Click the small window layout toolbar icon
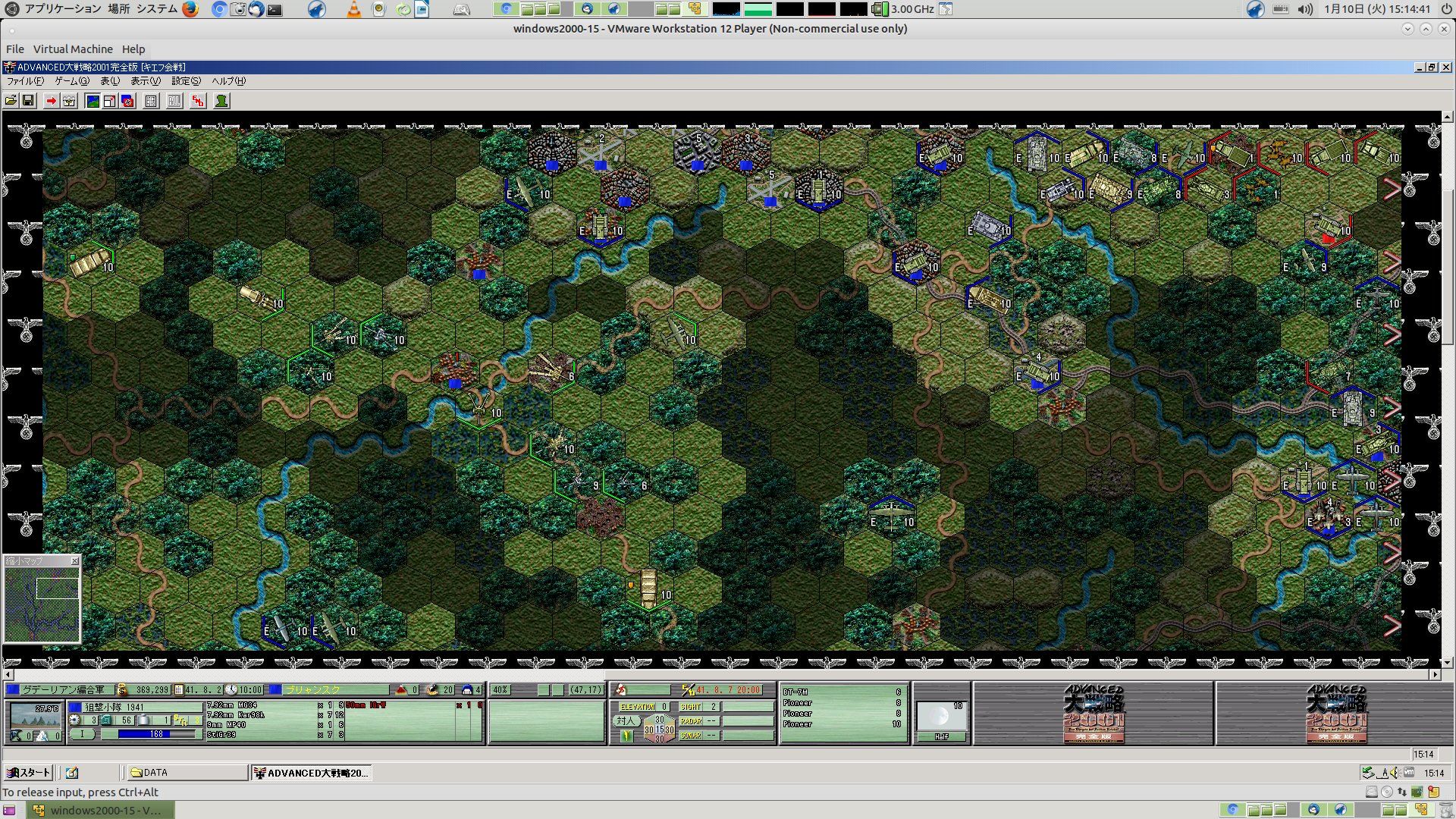Image resolution: width=1456 pixels, height=819 pixels. [x=110, y=101]
